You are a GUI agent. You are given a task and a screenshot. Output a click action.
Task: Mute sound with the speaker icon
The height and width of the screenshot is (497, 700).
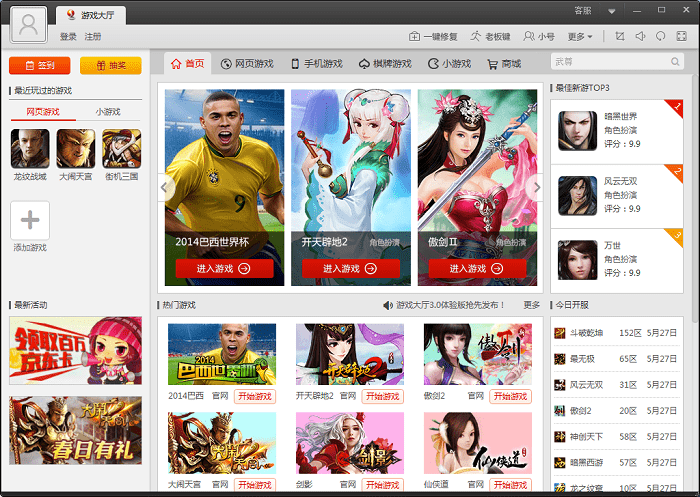pyautogui.click(x=640, y=36)
